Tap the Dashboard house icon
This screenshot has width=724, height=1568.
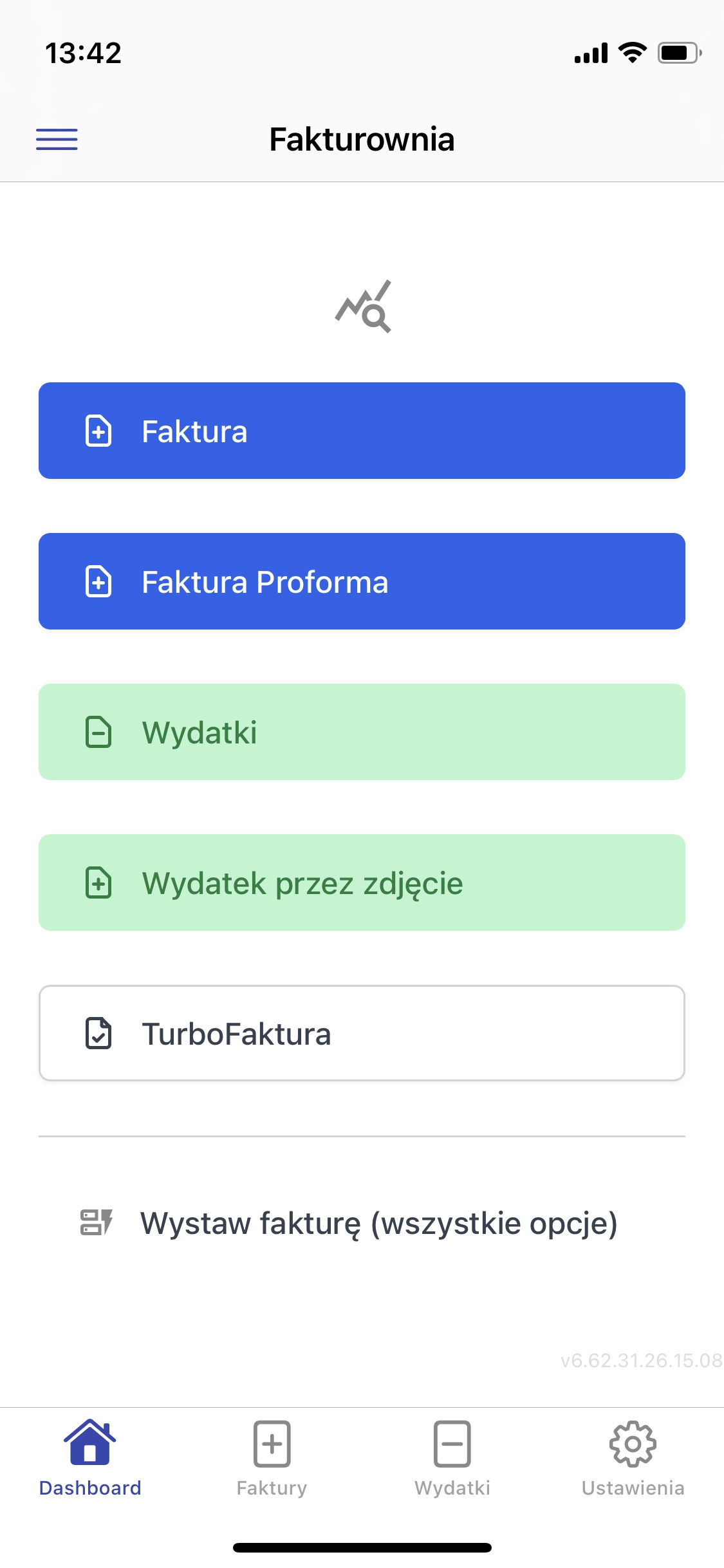(x=90, y=1442)
